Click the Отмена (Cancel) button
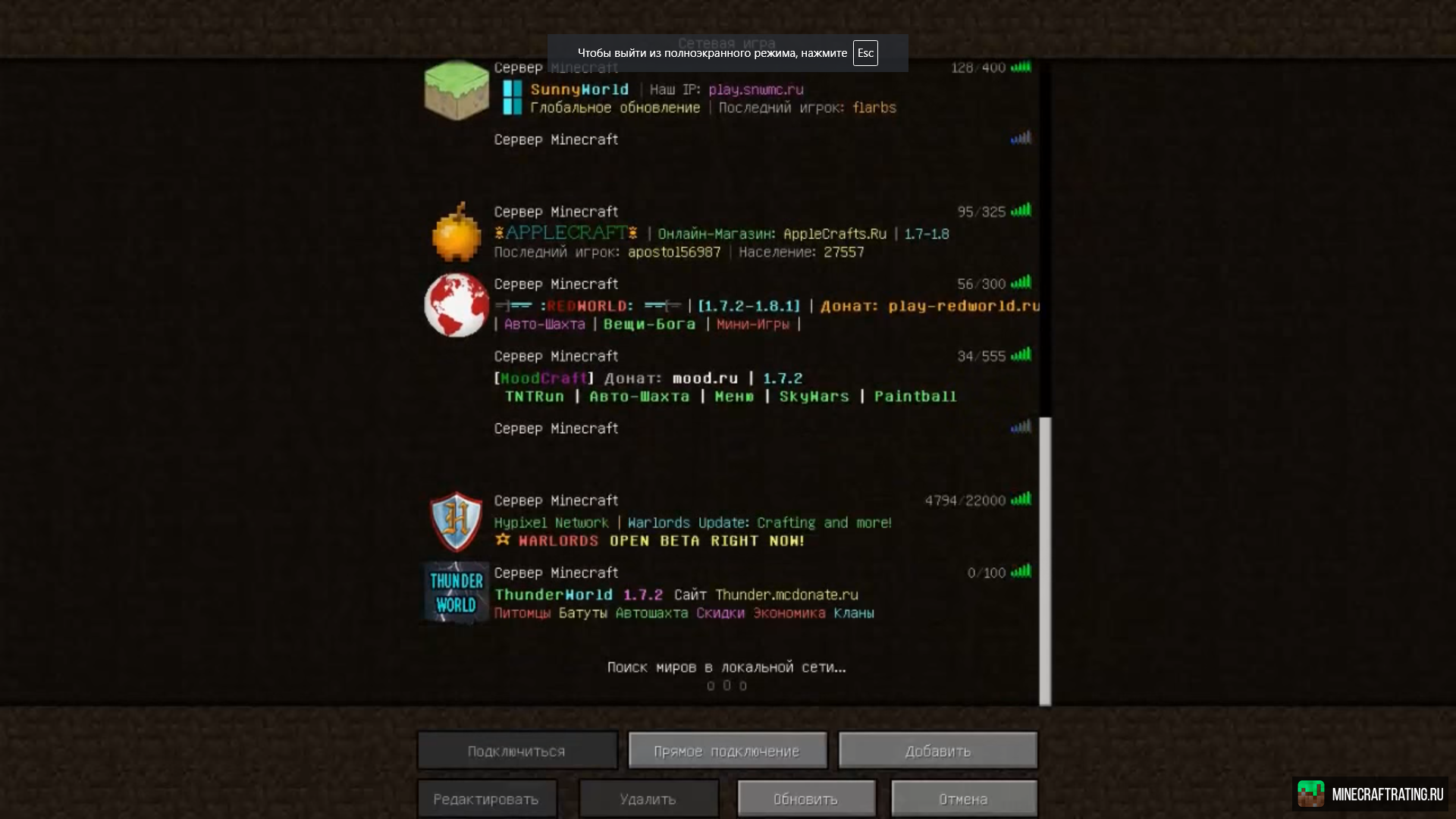Image resolution: width=1456 pixels, height=819 pixels. [x=963, y=798]
